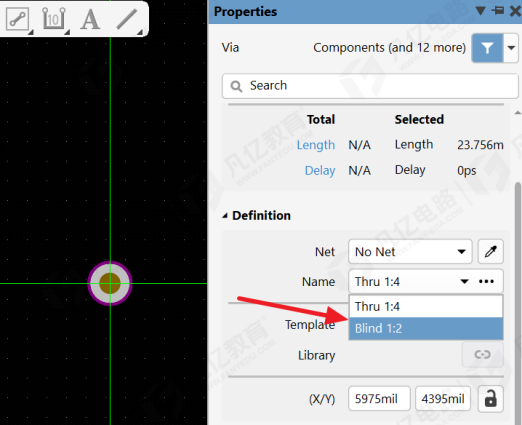Open the Net dropdown showing No Net

[410, 252]
